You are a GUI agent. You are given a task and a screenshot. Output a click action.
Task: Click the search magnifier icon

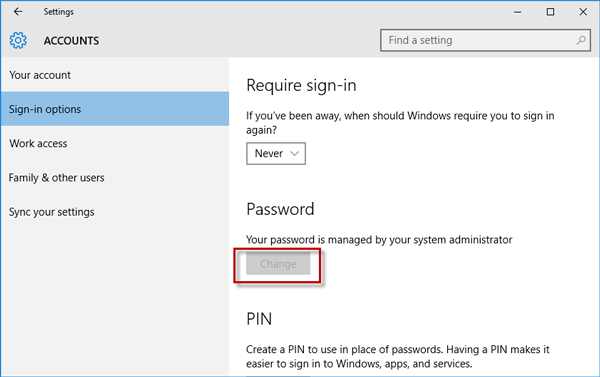pos(581,40)
